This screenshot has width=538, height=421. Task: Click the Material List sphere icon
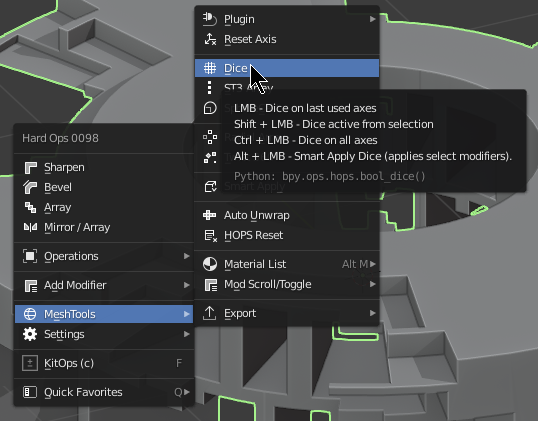click(x=210, y=264)
